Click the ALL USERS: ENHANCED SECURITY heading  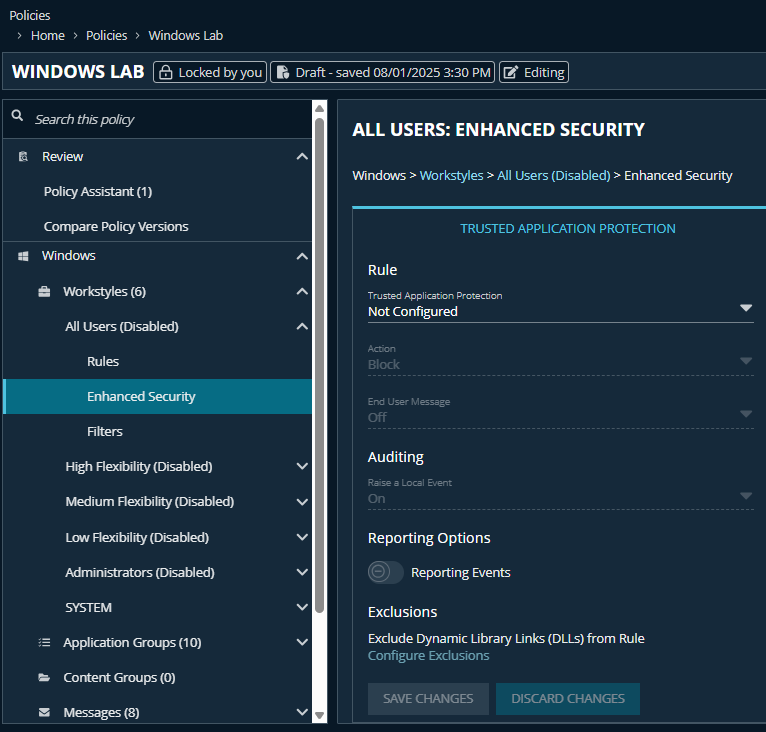pyautogui.click(x=498, y=130)
